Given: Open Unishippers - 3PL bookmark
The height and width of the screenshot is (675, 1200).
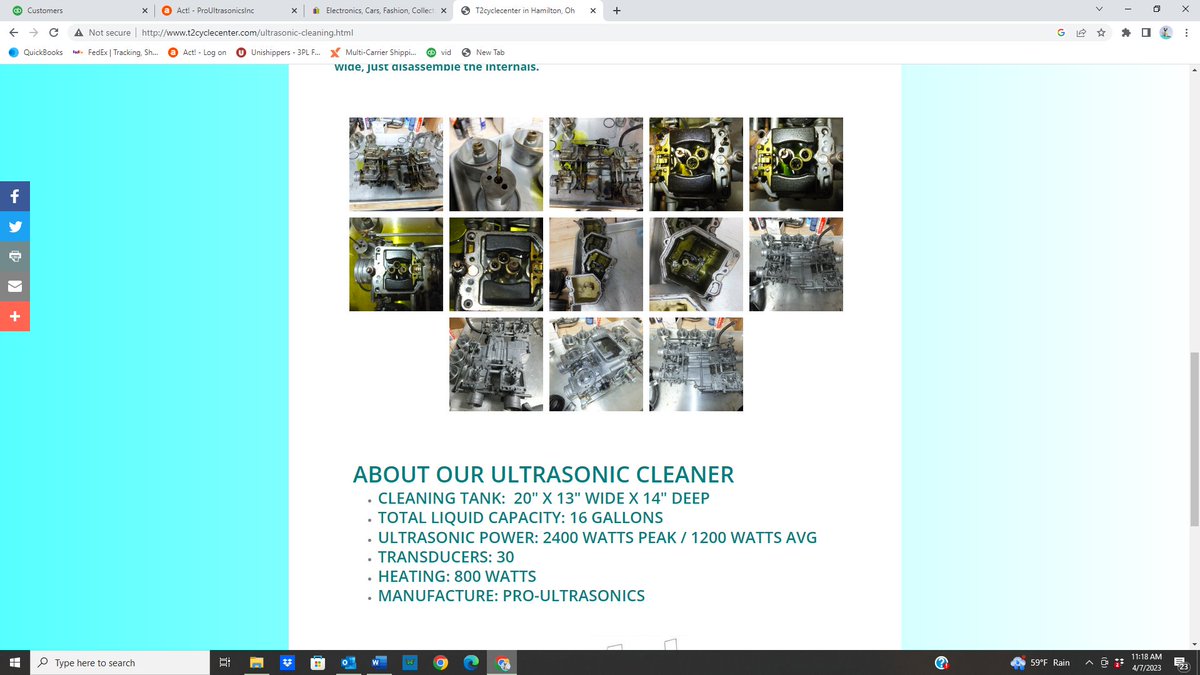Looking at the screenshot, I should click(279, 52).
